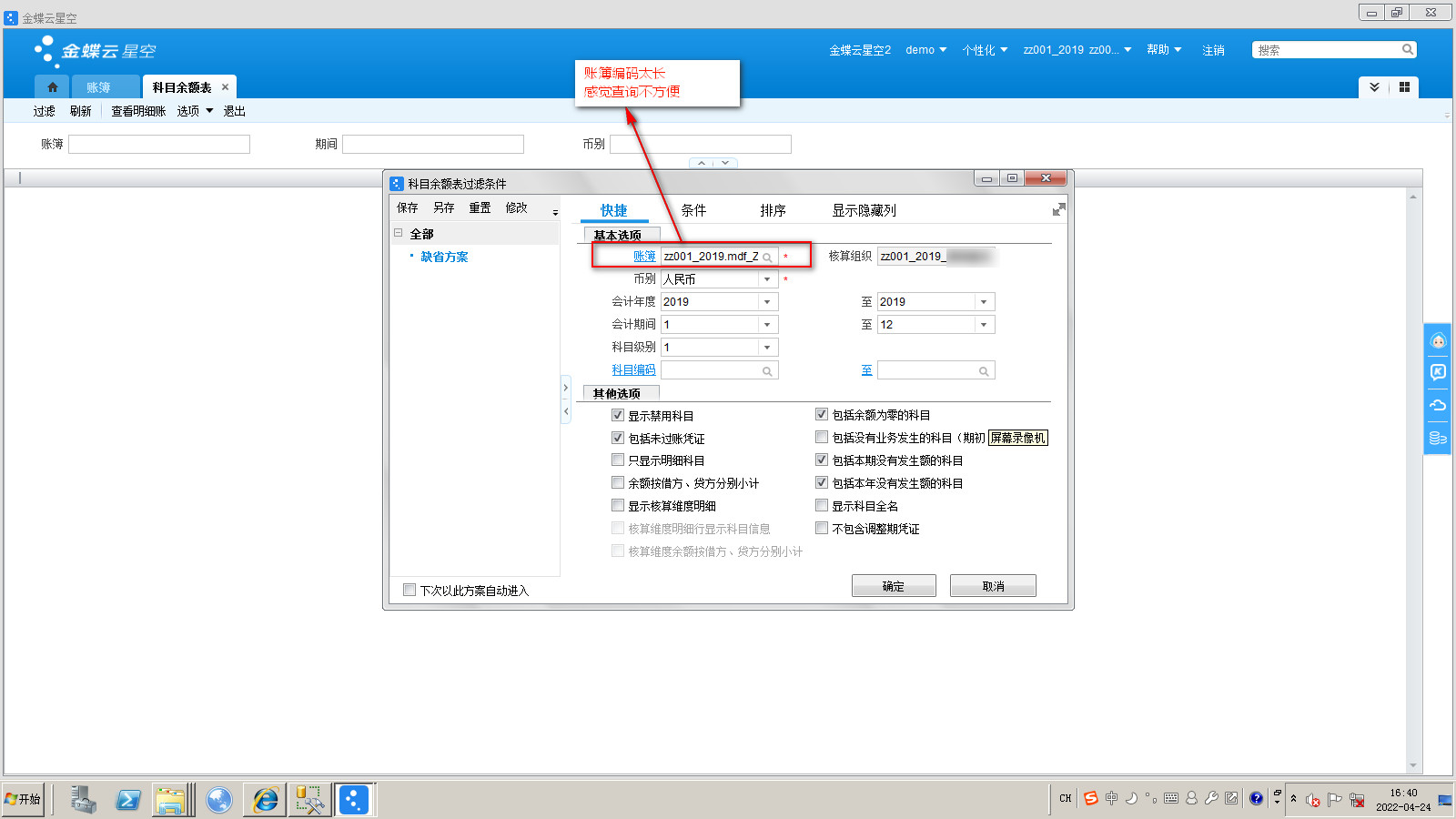Open the 币别 currency dropdown
The image size is (1456, 819).
tap(767, 279)
